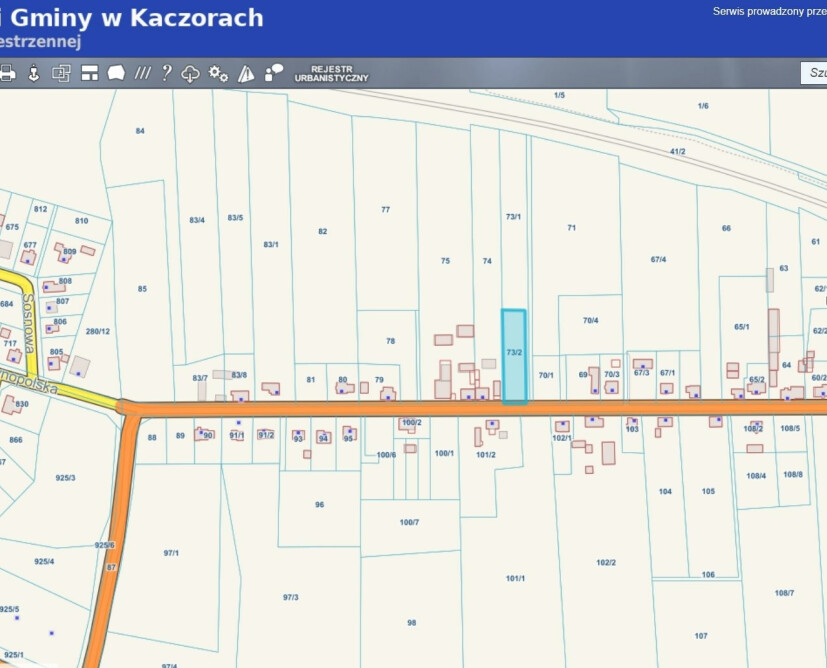The height and width of the screenshot is (668, 827).
Task: Click parcel label 925/3
Action: pyautogui.click(x=65, y=478)
